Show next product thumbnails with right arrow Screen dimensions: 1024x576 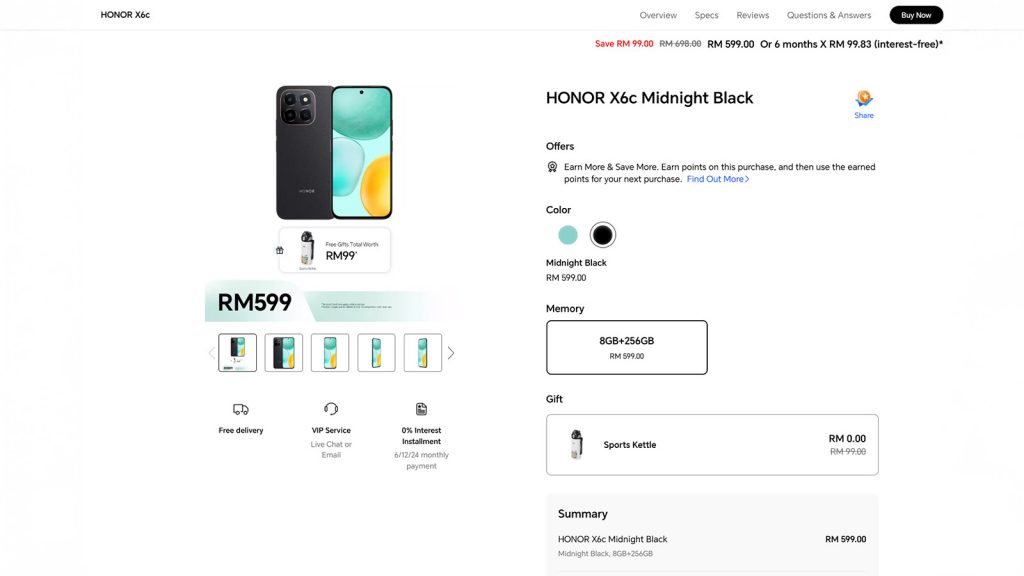point(451,353)
